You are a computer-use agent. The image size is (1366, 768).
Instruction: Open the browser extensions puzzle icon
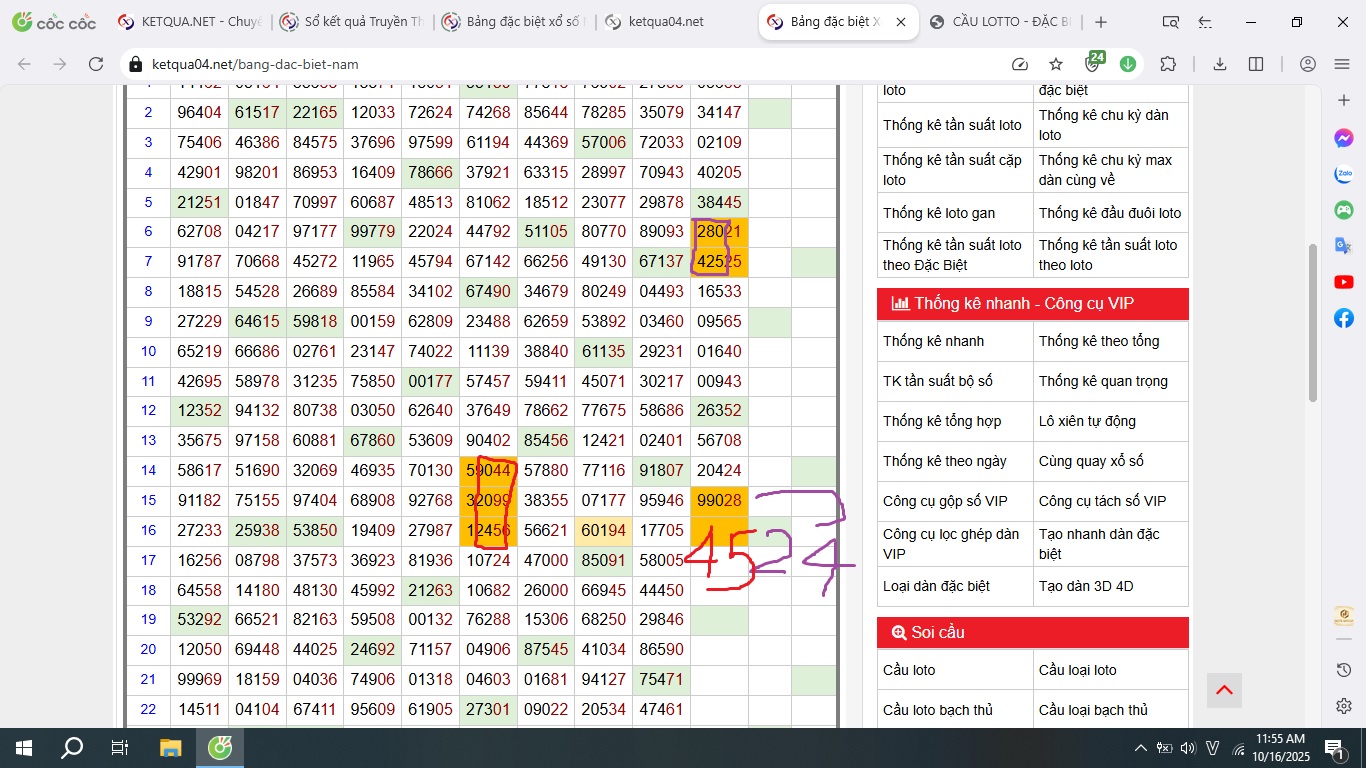(1168, 64)
